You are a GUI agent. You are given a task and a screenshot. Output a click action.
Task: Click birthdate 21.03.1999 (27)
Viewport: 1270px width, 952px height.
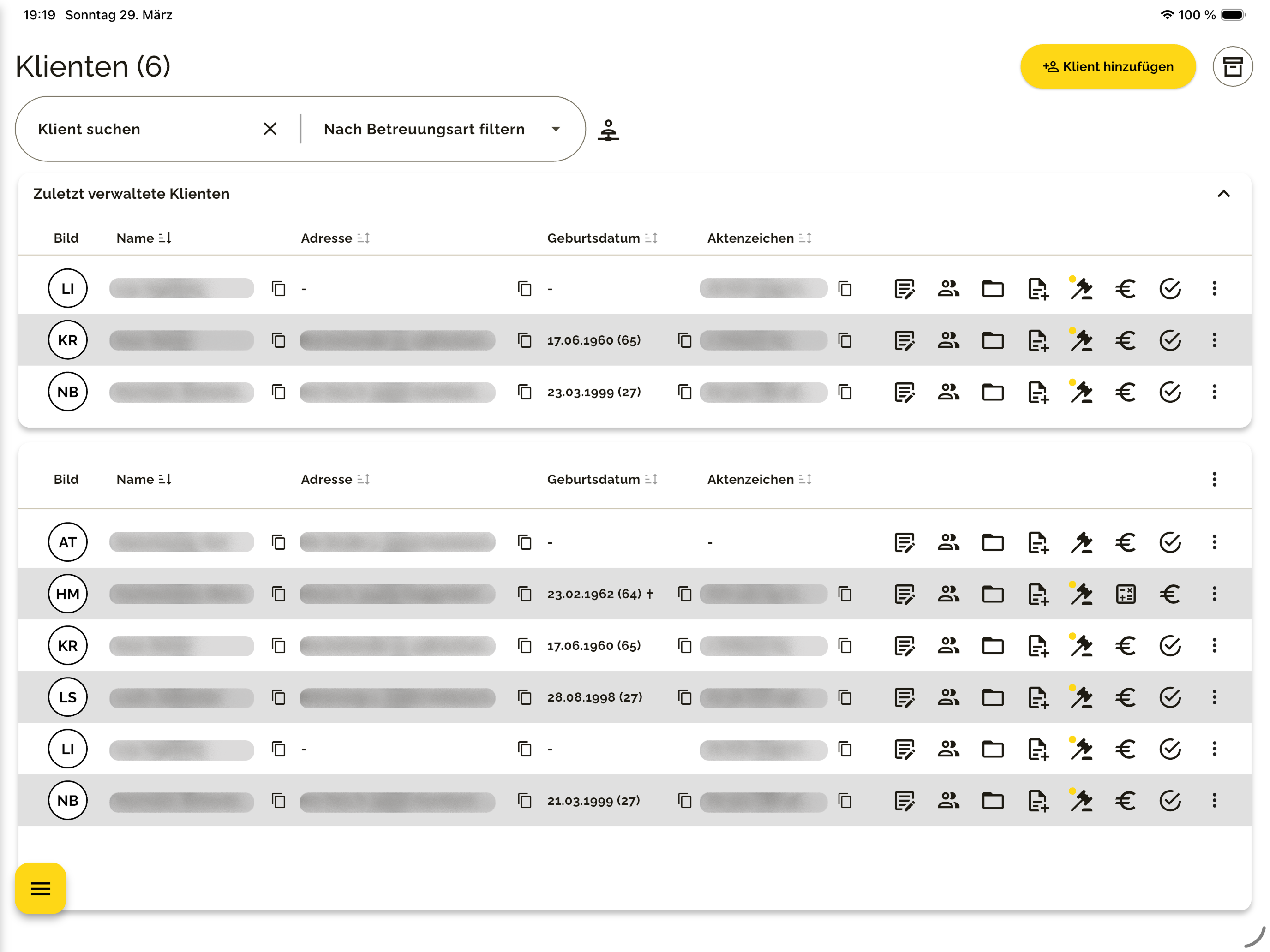click(x=593, y=801)
